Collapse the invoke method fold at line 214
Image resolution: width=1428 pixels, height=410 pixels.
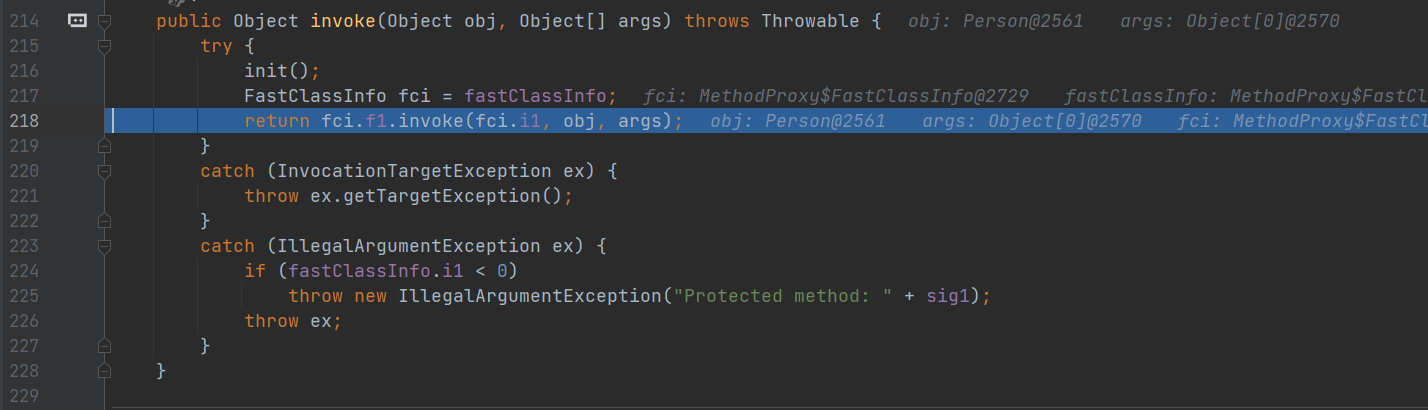[104, 21]
